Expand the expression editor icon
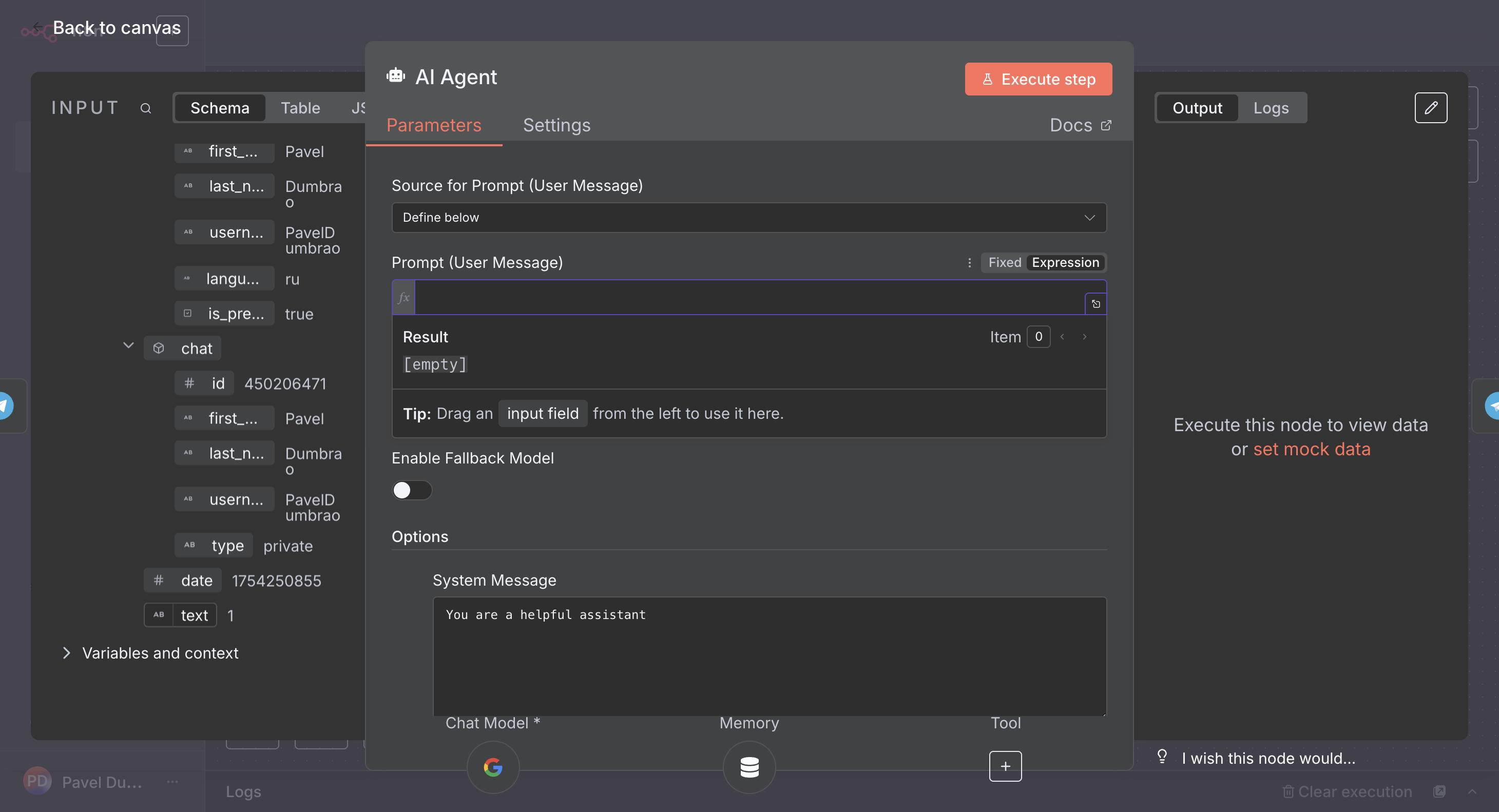This screenshot has width=1499, height=812. [1095, 304]
